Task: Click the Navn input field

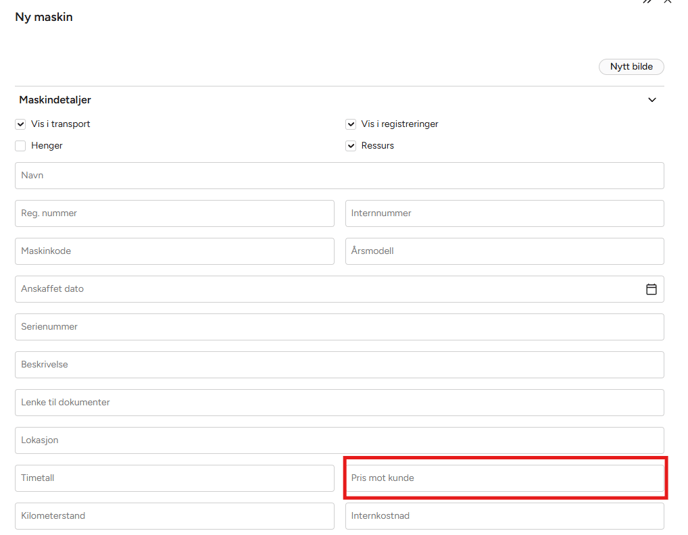Action: click(x=339, y=176)
